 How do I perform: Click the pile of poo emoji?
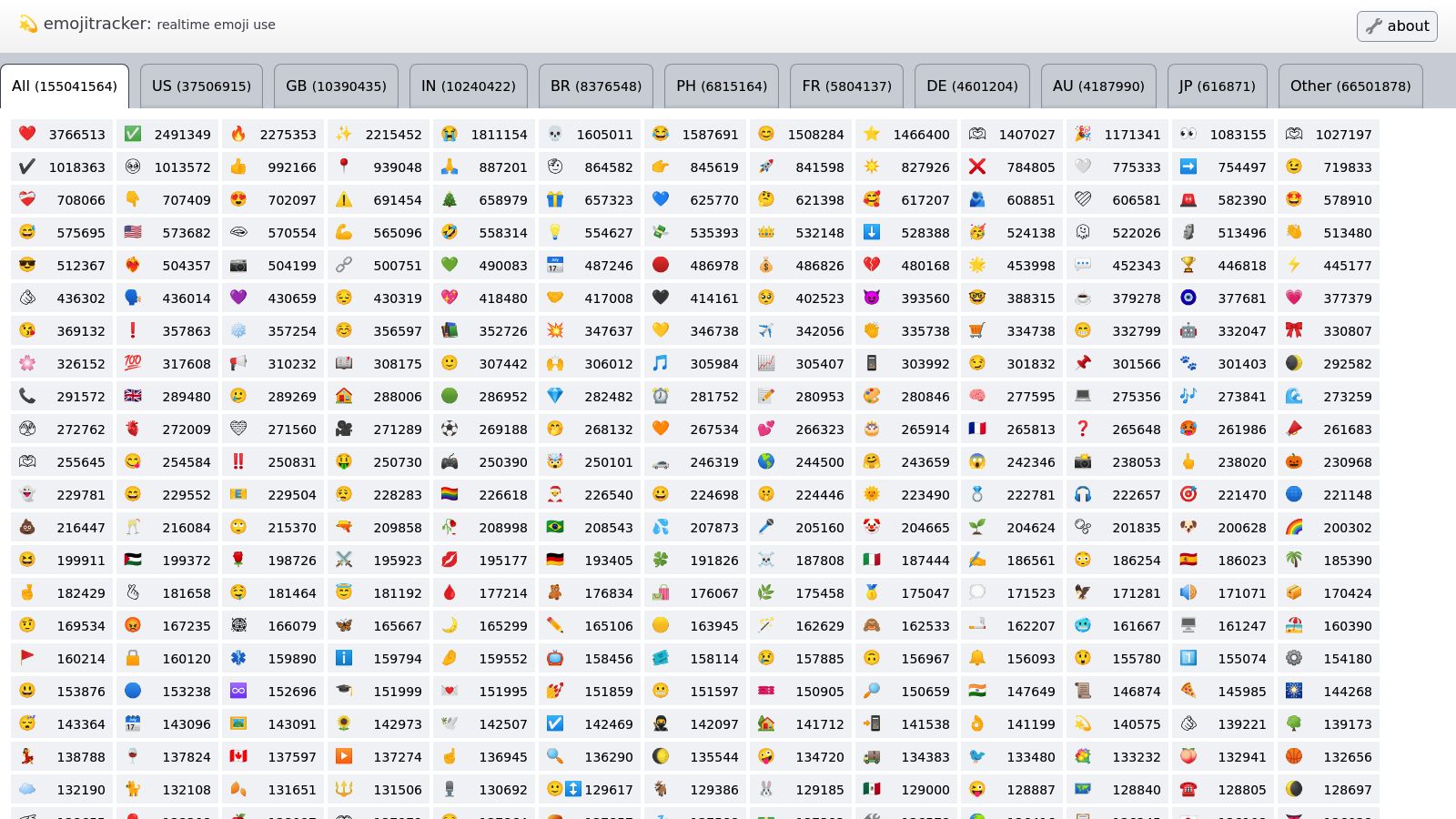coord(25,527)
